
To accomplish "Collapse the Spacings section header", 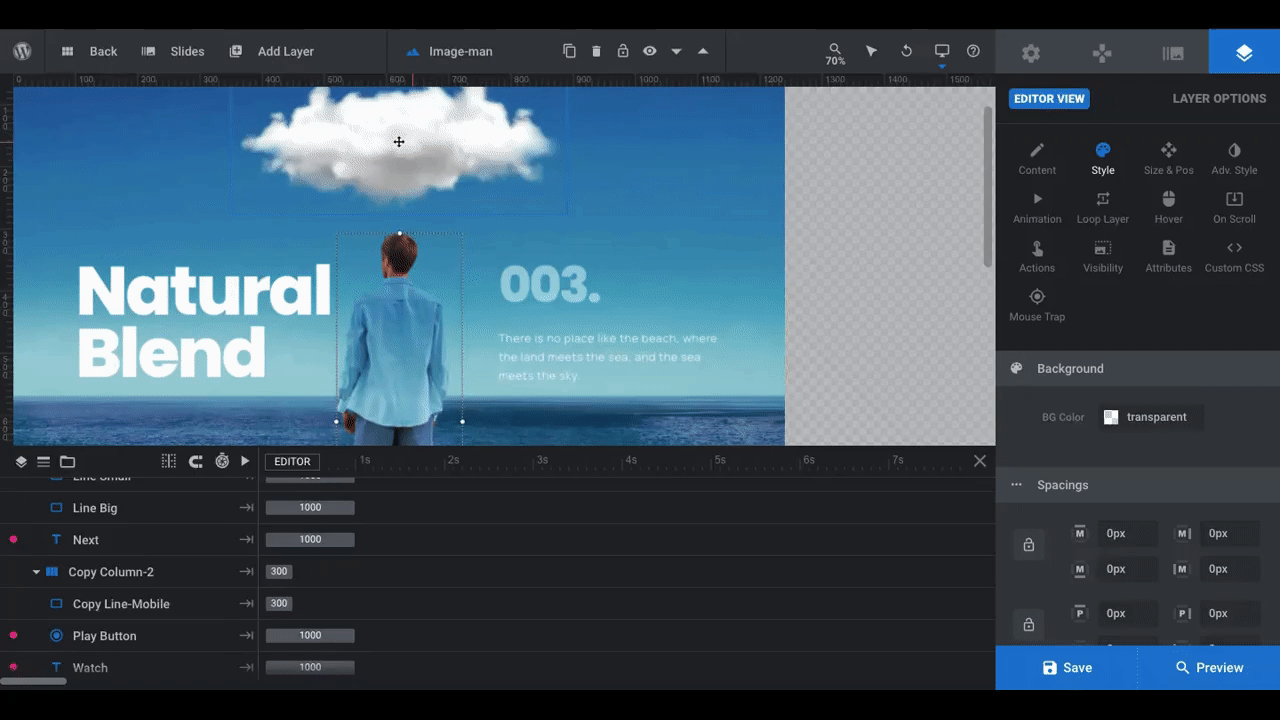I will pos(1138,485).
